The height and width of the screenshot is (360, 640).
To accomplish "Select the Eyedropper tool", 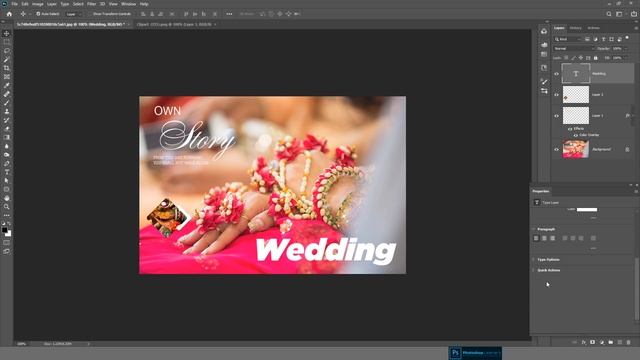I will click(7, 85).
